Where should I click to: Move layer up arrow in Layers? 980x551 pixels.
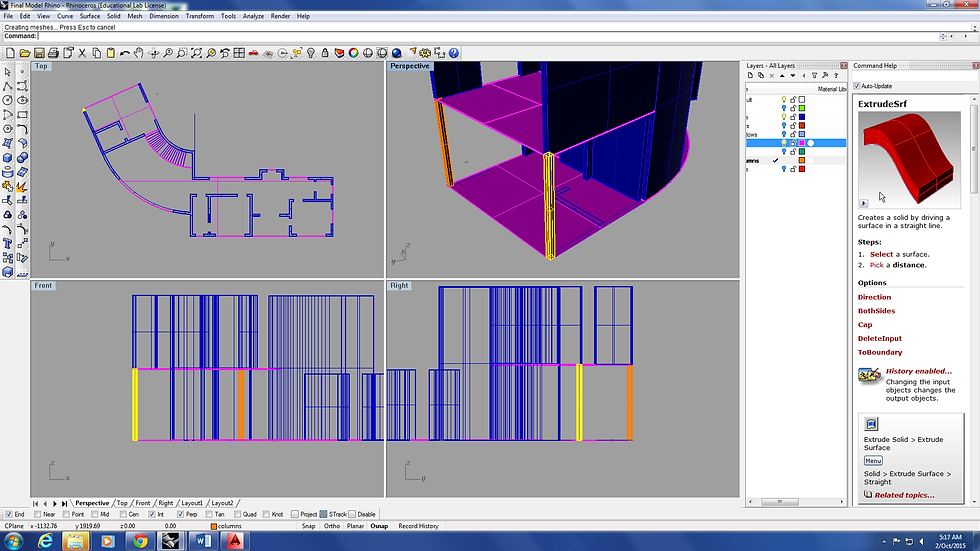[782, 76]
